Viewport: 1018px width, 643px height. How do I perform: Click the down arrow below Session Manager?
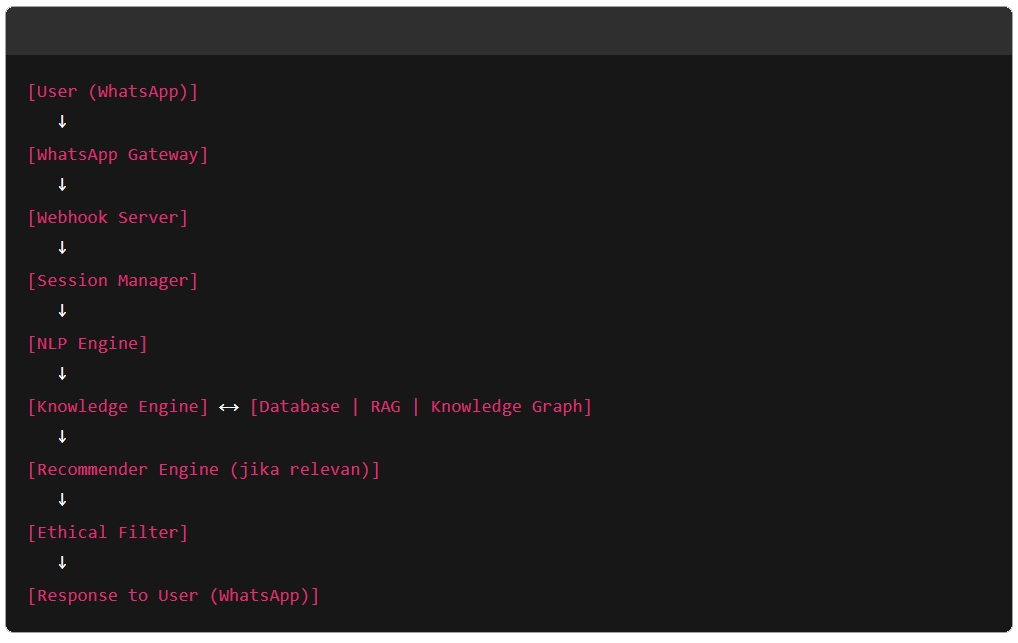pyautogui.click(x=62, y=311)
